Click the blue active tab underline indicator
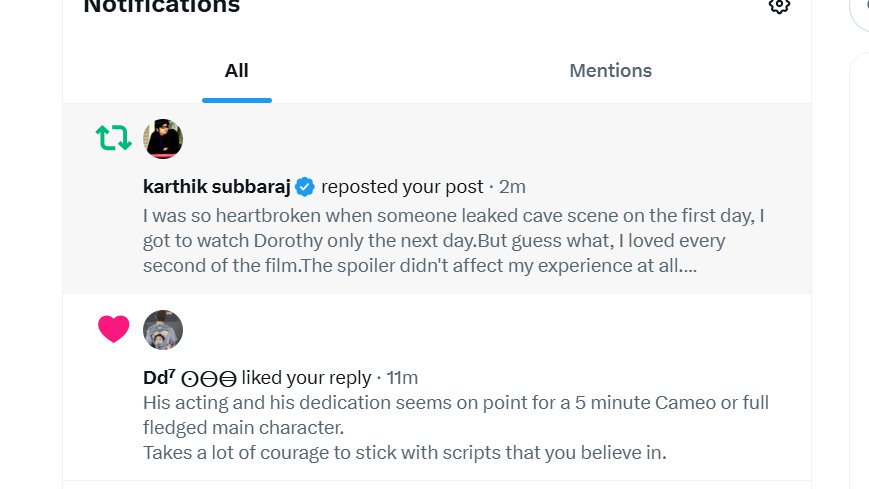 [x=237, y=100]
